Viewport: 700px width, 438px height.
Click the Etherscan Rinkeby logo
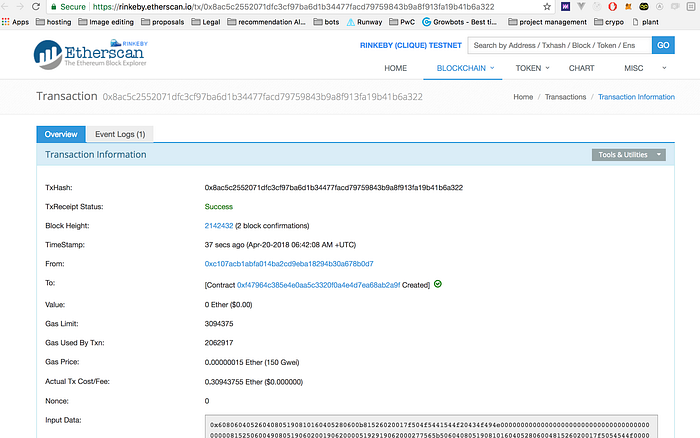pos(91,54)
